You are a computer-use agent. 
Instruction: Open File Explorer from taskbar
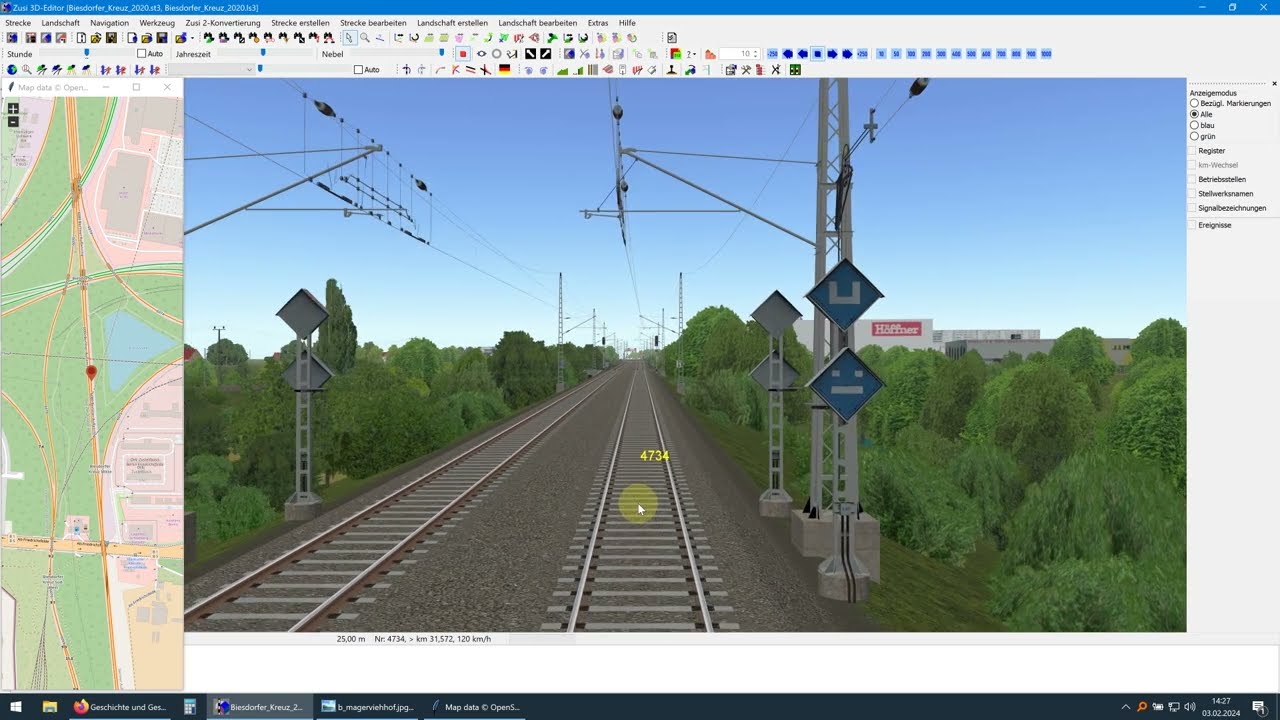[x=49, y=707]
